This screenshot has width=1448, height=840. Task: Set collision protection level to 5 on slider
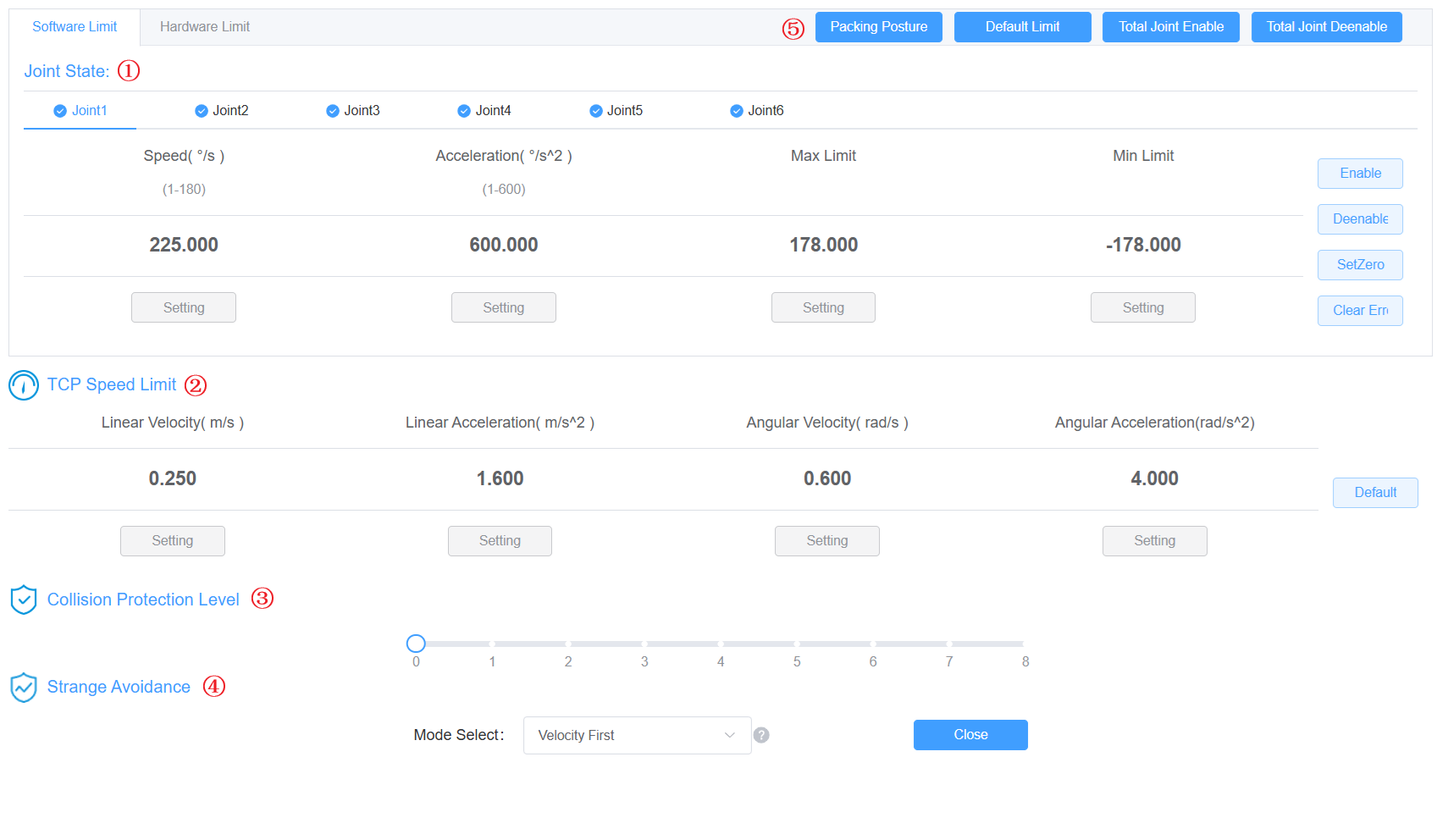tap(797, 644)
